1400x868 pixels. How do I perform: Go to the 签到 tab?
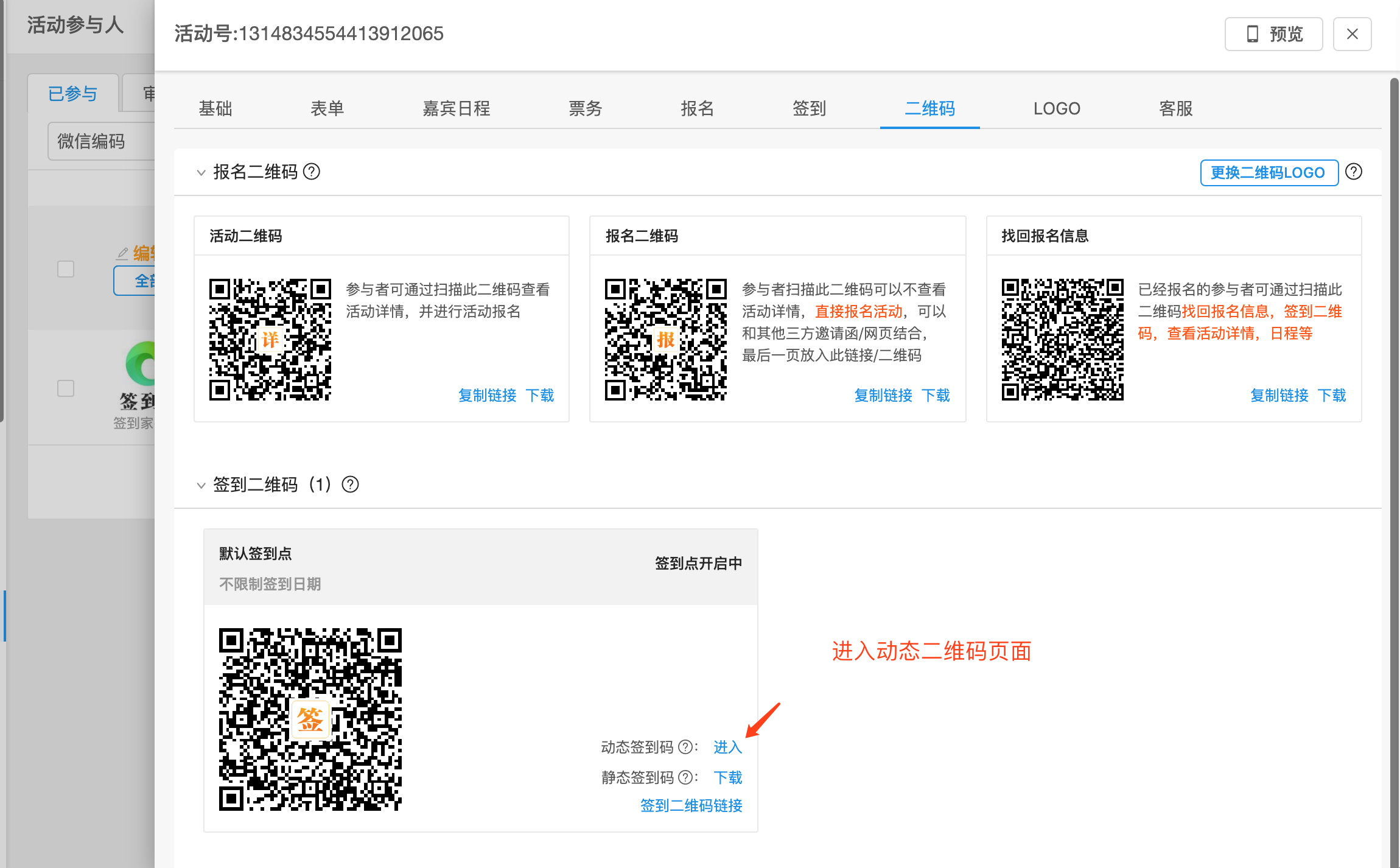click(810, 108)
